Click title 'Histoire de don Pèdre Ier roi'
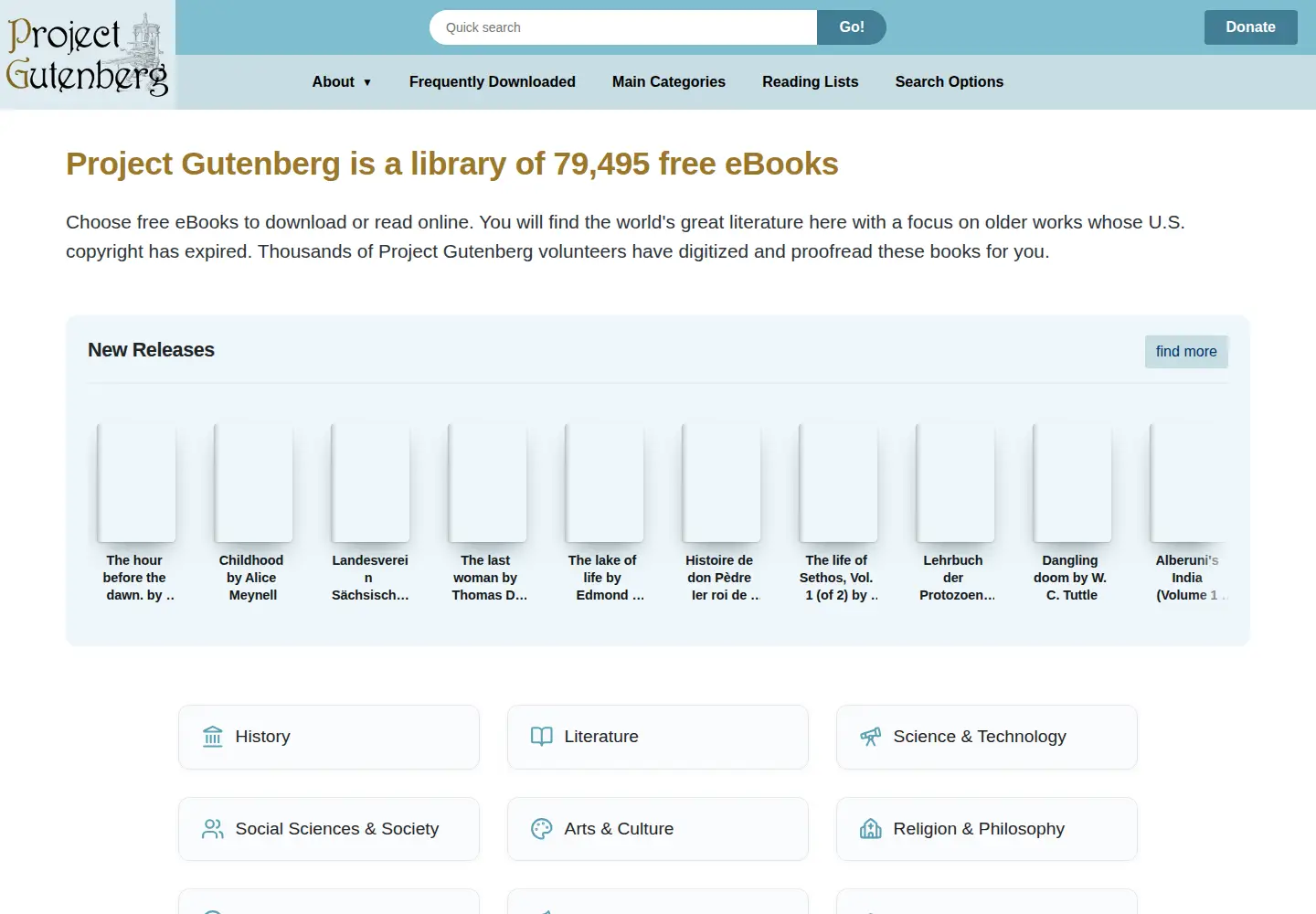 click(721, 578)
